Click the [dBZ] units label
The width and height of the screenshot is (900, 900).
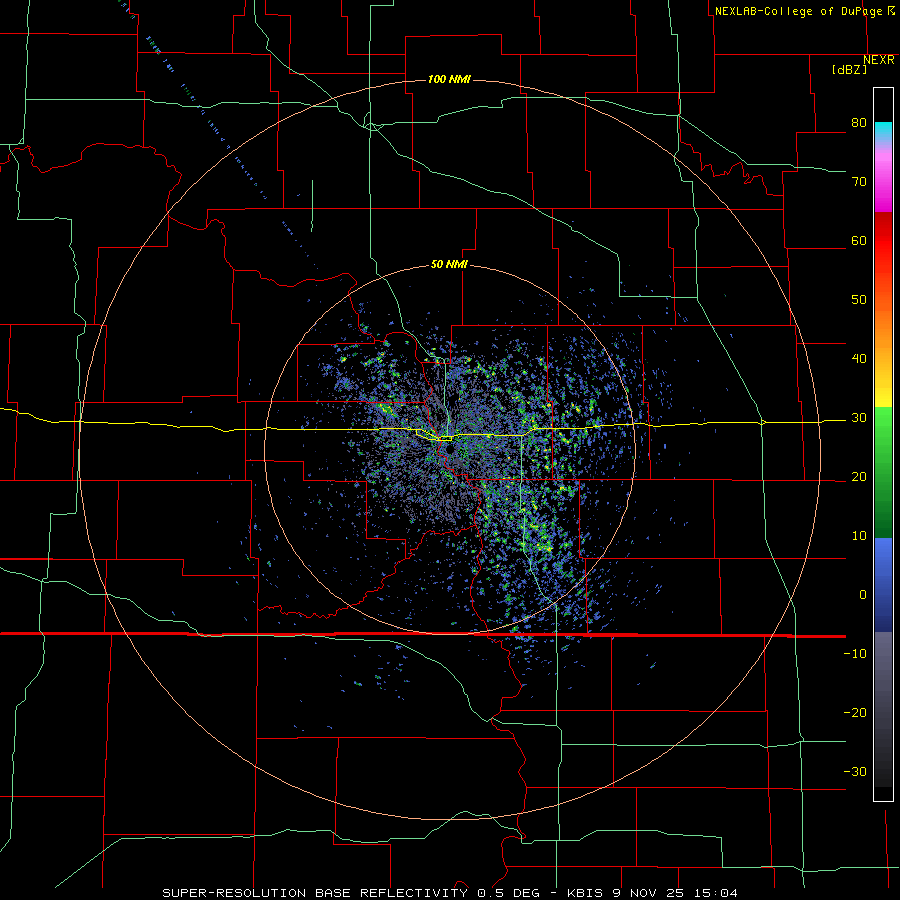point(849,70)
